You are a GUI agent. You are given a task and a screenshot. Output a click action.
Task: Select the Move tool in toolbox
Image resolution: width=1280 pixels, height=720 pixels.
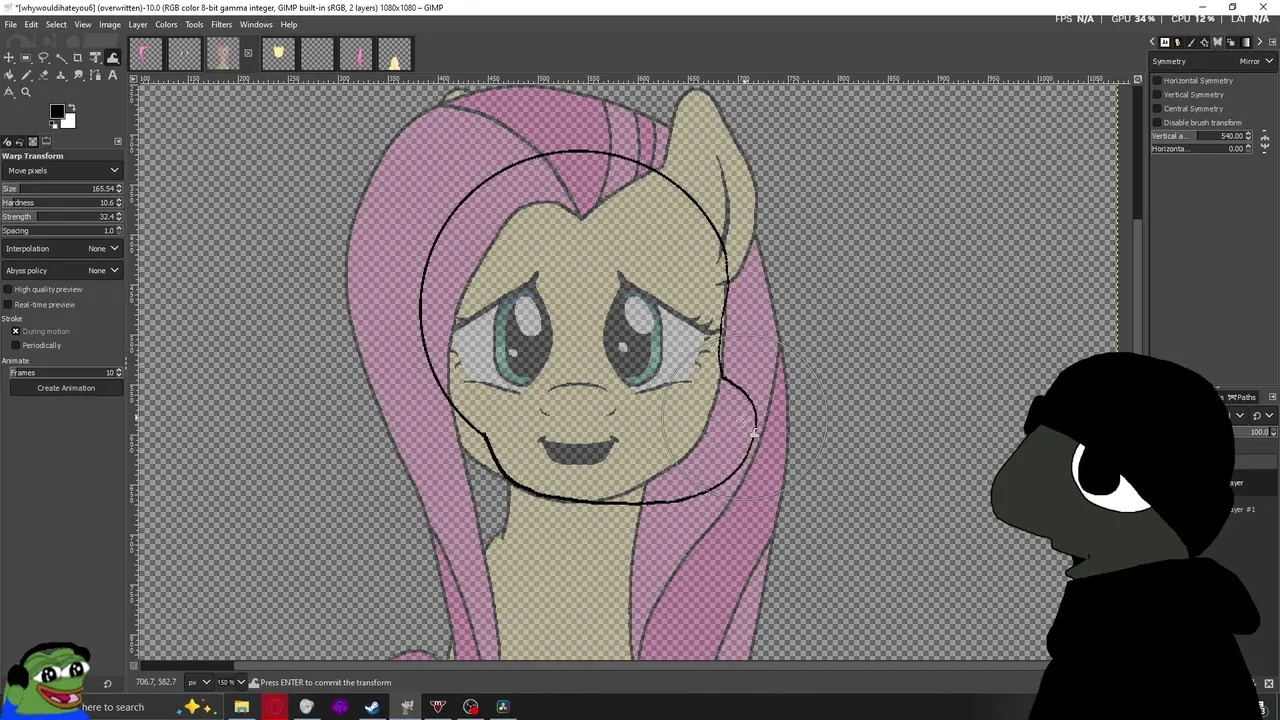click(x=8, y=58)
